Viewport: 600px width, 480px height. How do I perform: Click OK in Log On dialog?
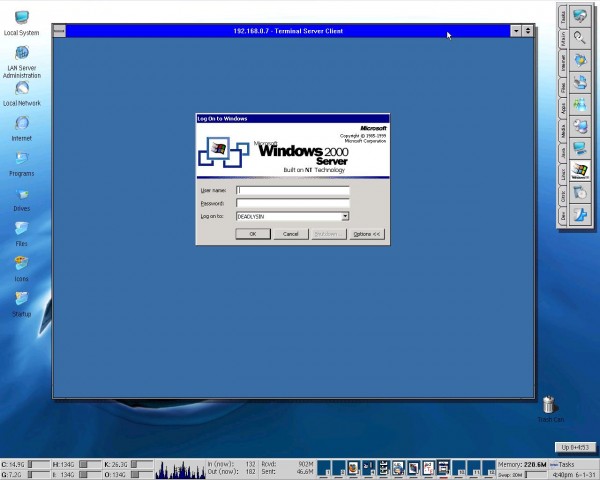[253, 234]
